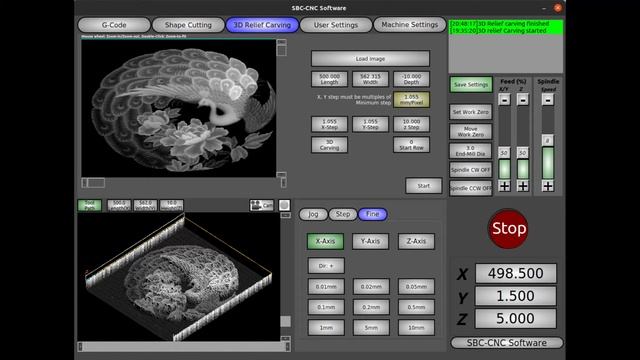Pick the 0.1mm step size
Viewport: 640px width, 360px height.
tap(326, 307)
